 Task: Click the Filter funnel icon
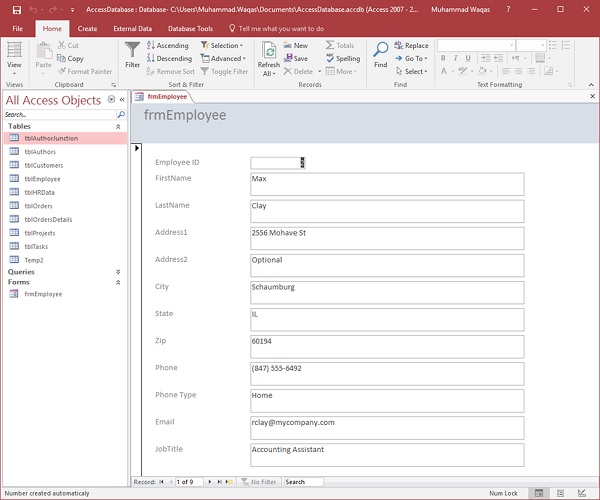132,50
